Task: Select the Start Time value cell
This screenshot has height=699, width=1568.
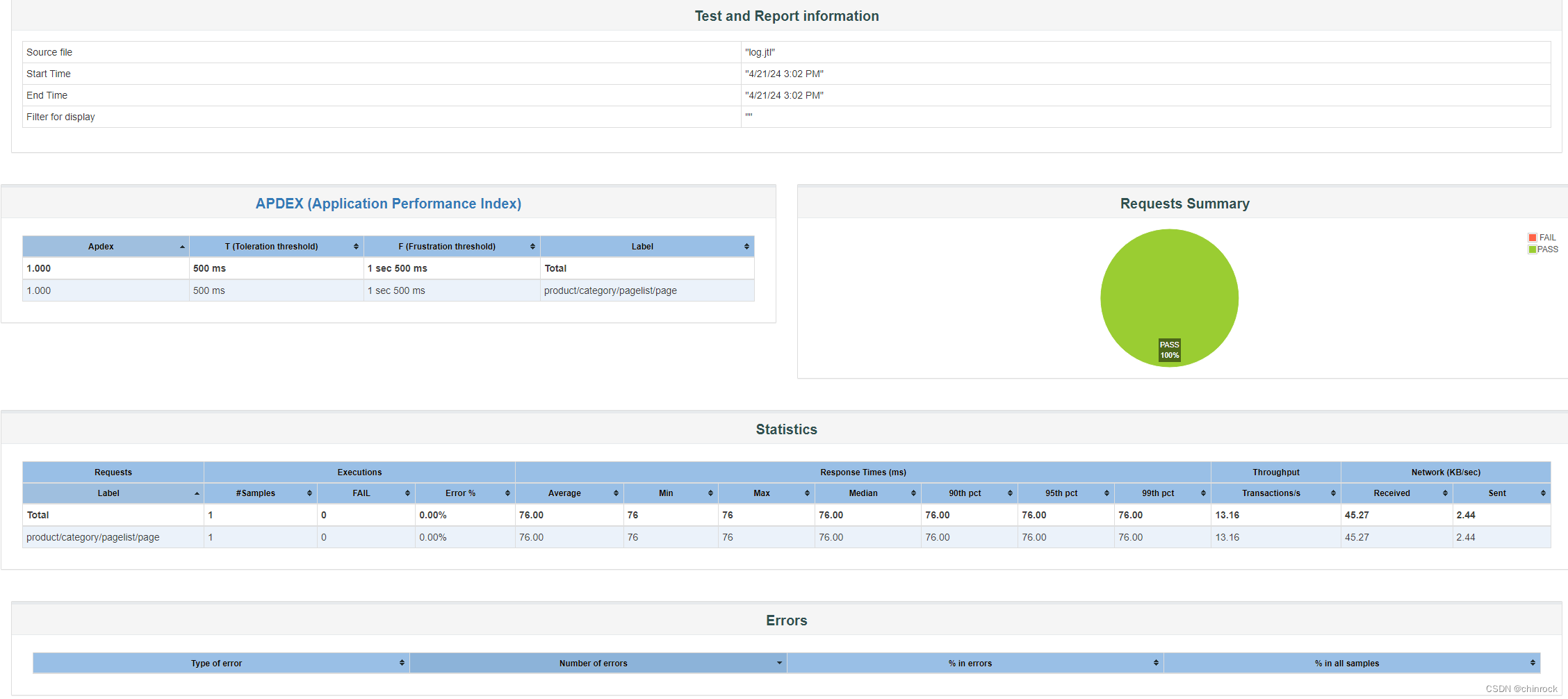Action: tap(1145, 74)
